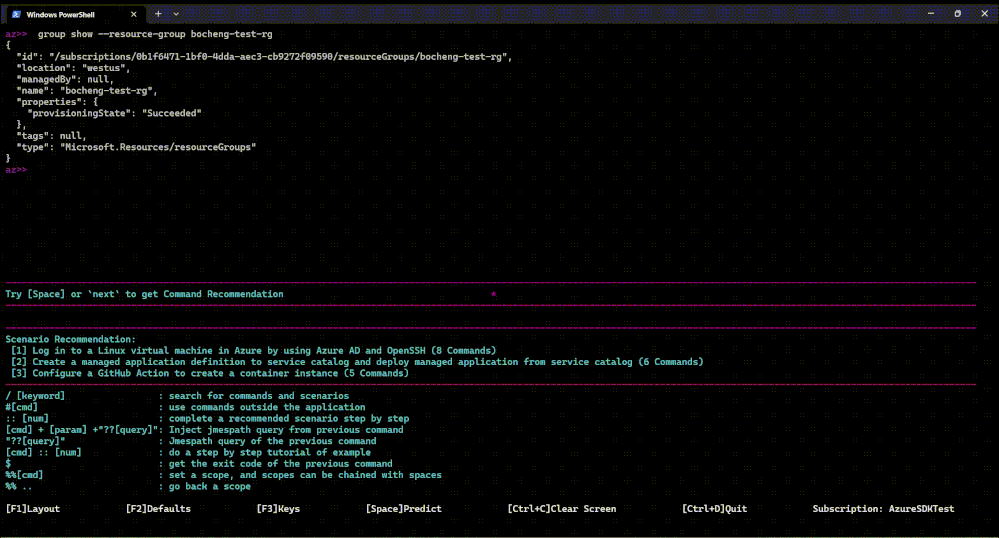
Task: Click scenario [3] Configure a GitHub Action
Action: pyautogui.click(x=210, y=373)
